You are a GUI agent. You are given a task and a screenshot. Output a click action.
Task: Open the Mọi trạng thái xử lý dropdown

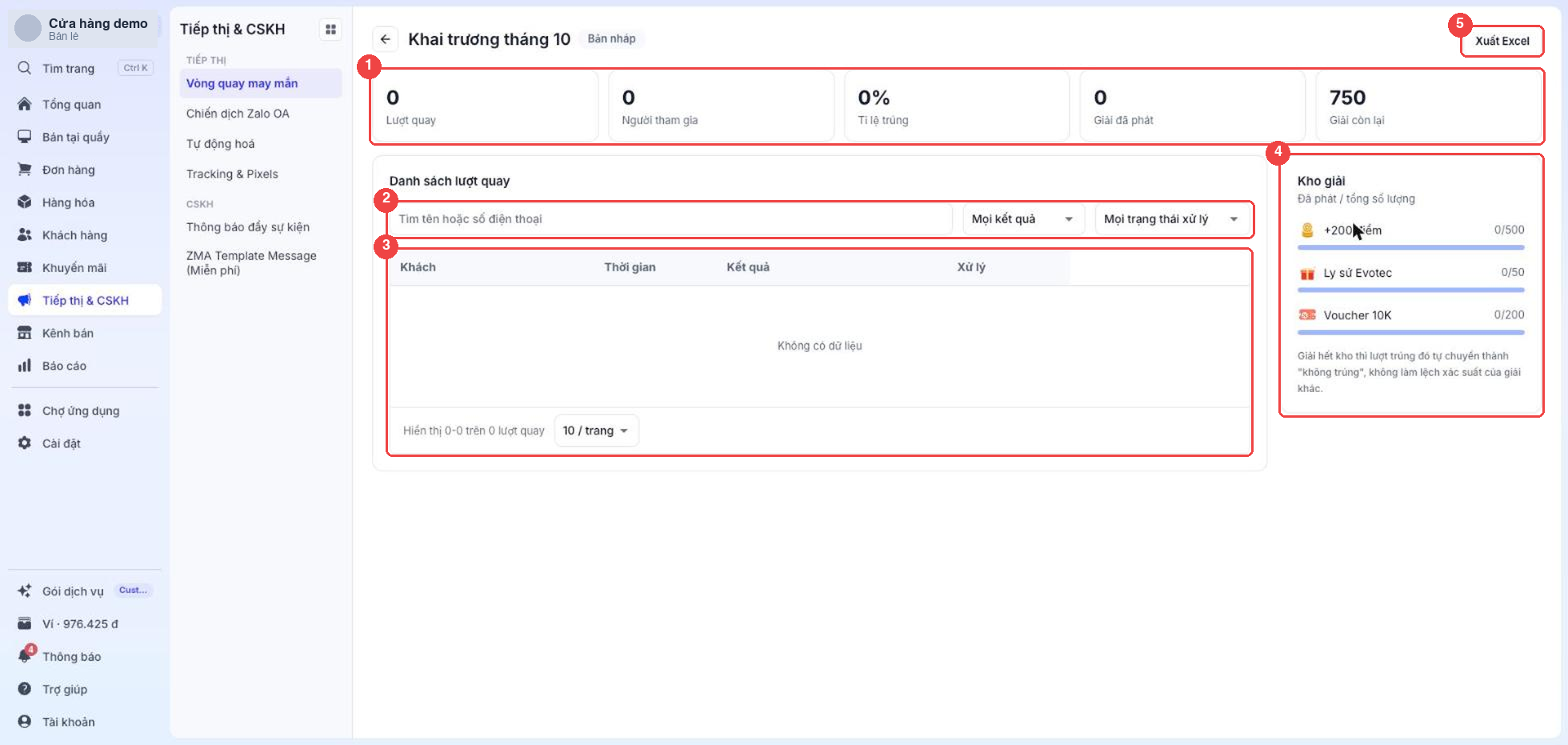pos(1171,219)
